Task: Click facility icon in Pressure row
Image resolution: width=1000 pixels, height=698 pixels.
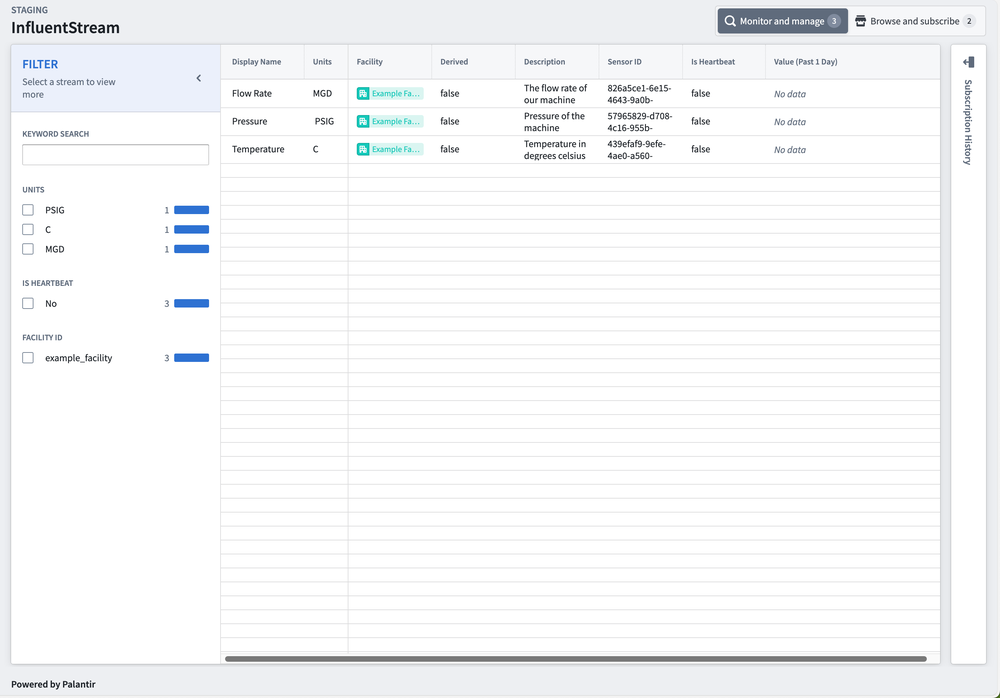Action: [363, 122]
